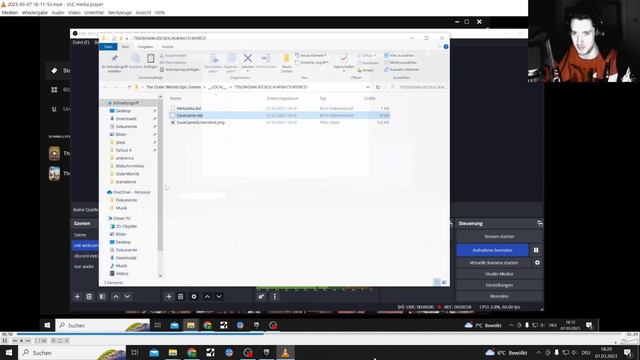
Task: Delete scene trash icon under Szenen
Action: tap(89, 296)
